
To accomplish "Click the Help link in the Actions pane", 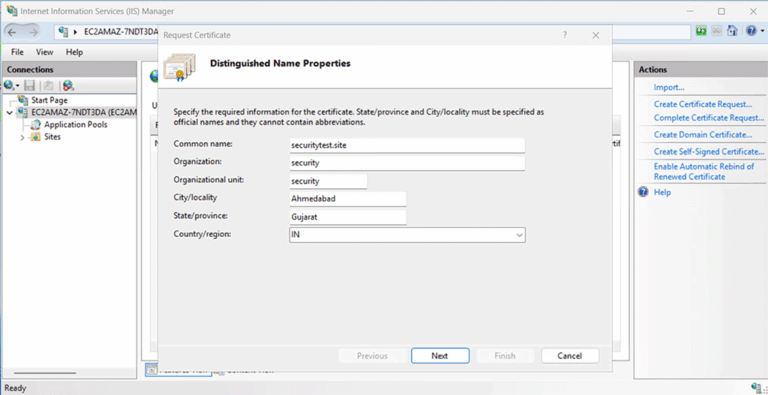I will pyautogui.click(x=662, y=192).
